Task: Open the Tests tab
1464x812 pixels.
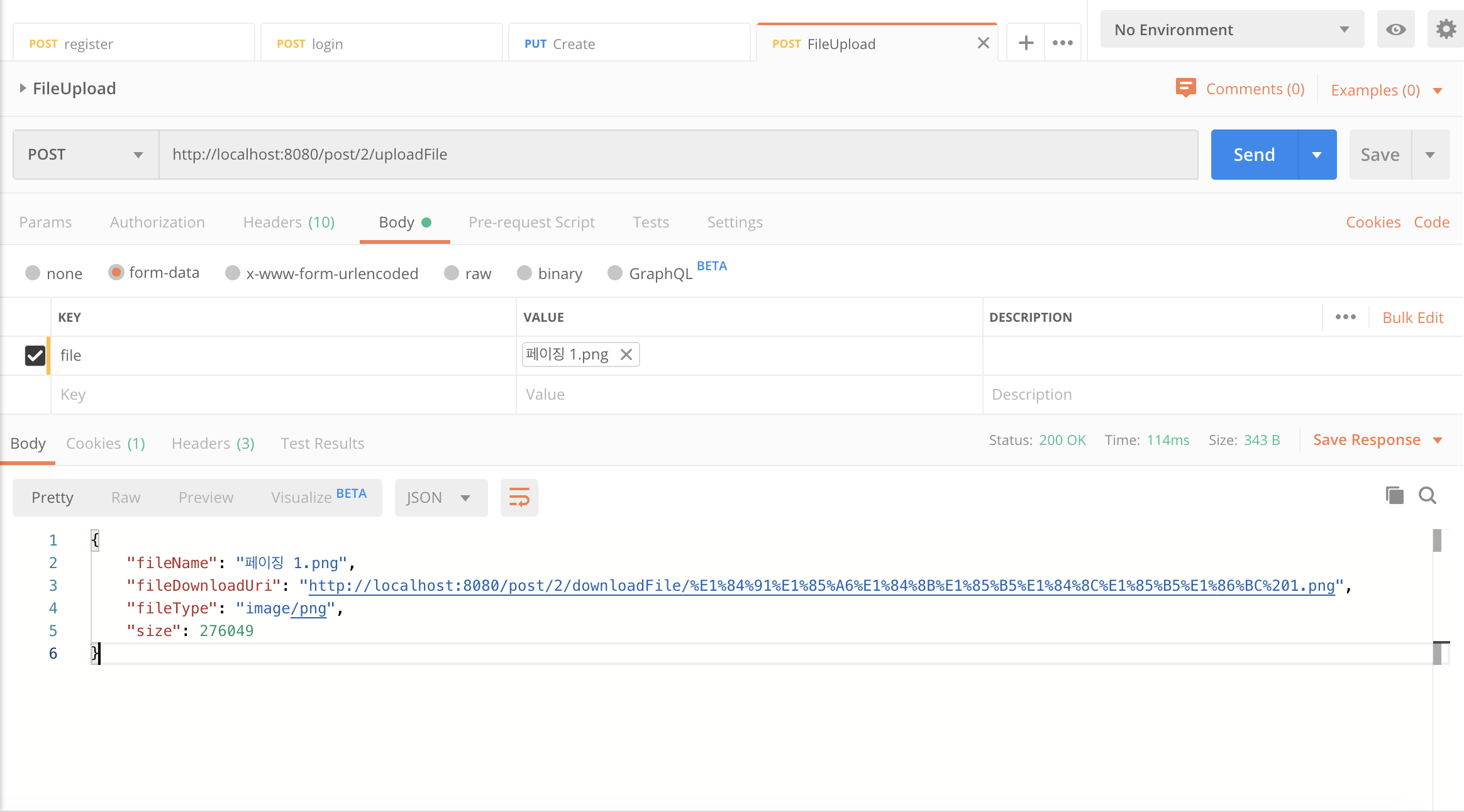Action: click(651, 222)
